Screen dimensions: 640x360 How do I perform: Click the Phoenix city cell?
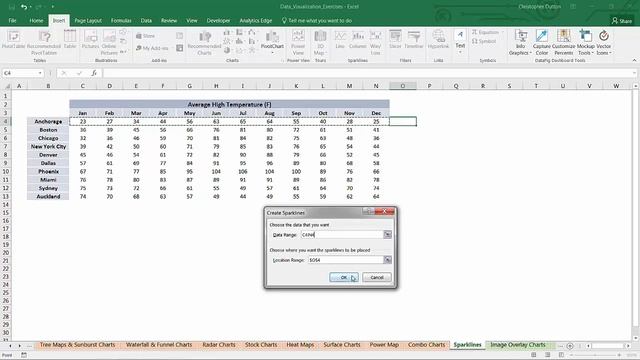pos(48,171)
